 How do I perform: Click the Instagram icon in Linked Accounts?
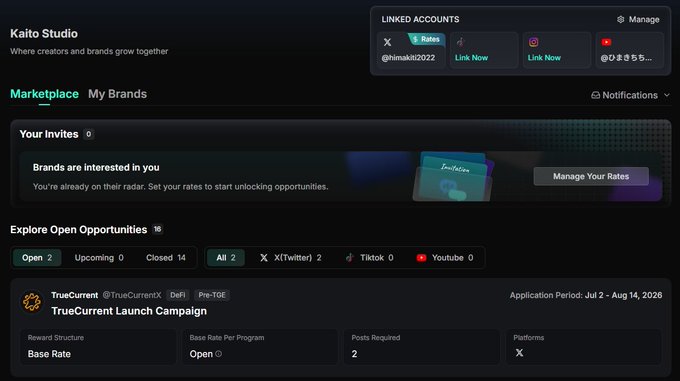point(533,42)
